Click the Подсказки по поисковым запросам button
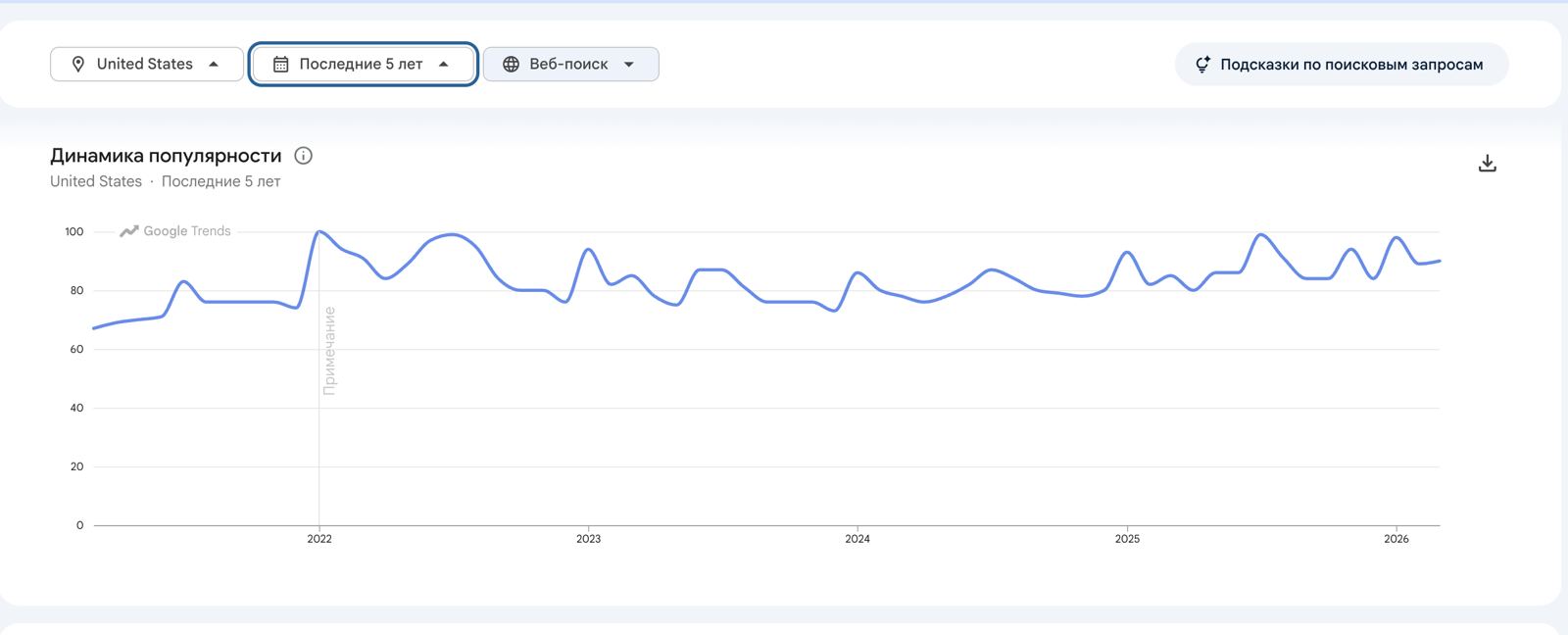1568x635 pixels. [x=1342, y=65]
